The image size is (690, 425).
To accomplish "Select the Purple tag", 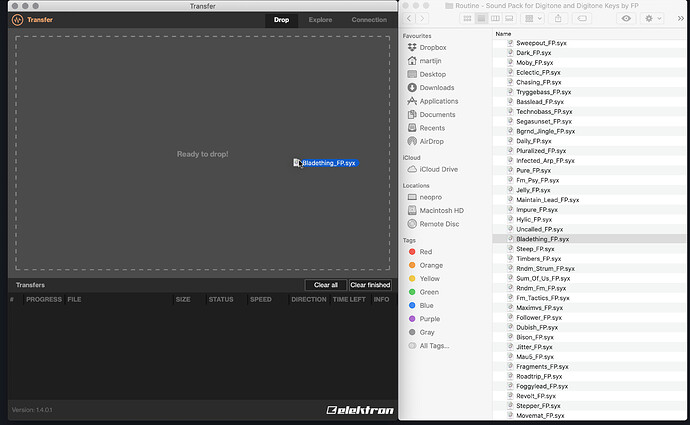I will 424,319.
